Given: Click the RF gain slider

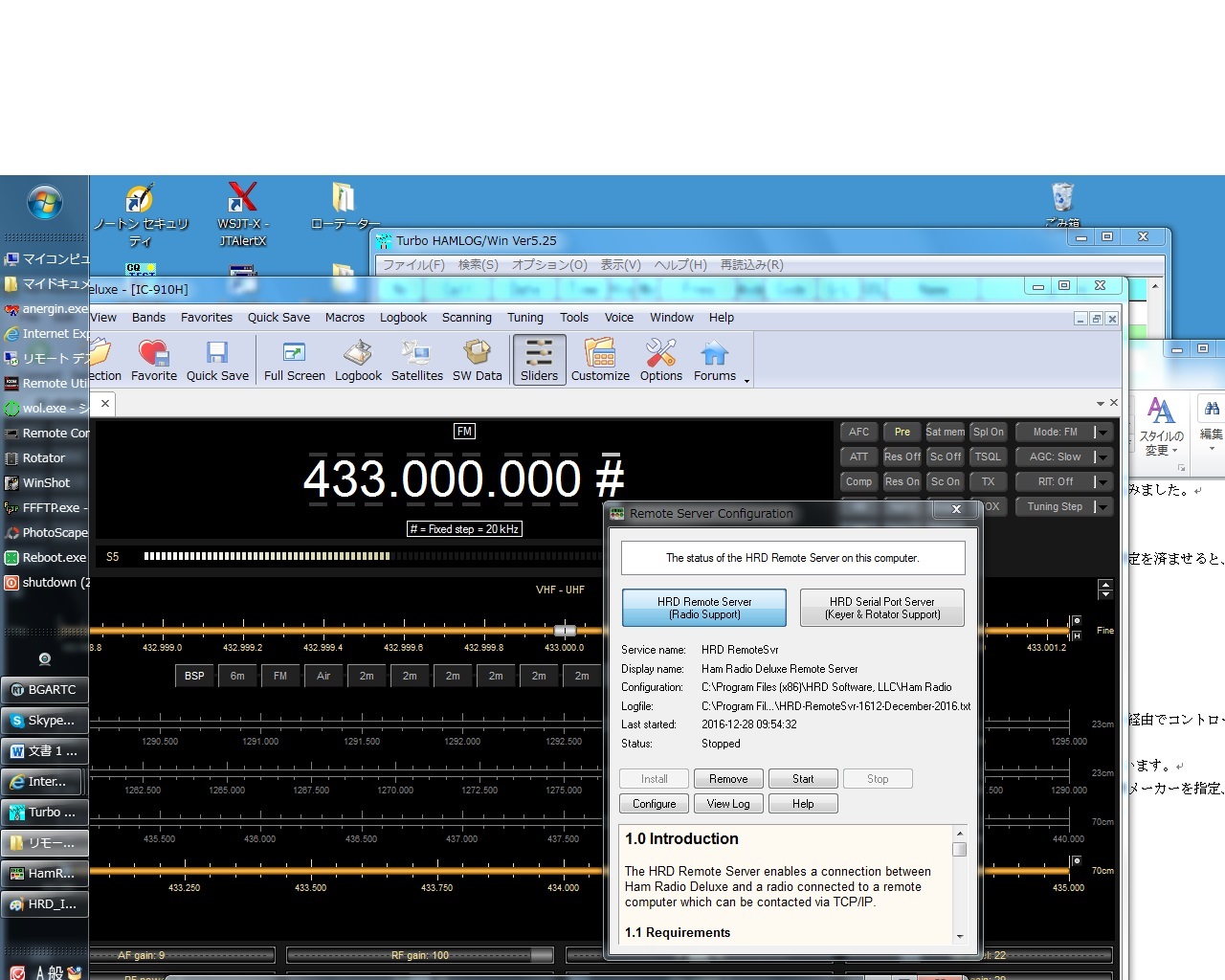Looking at the screenshot, I should tap(420, 955).
